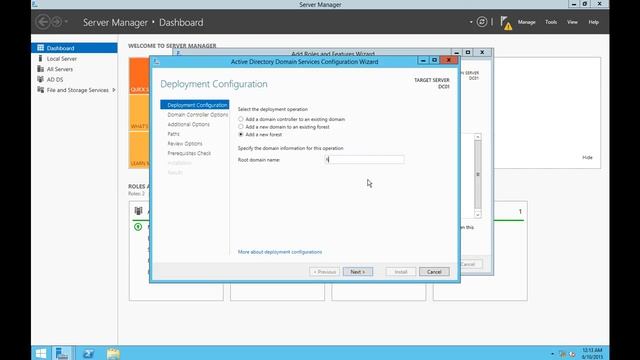
Task: Click the Next button in wizard
Action: click(x=358, y=272)
